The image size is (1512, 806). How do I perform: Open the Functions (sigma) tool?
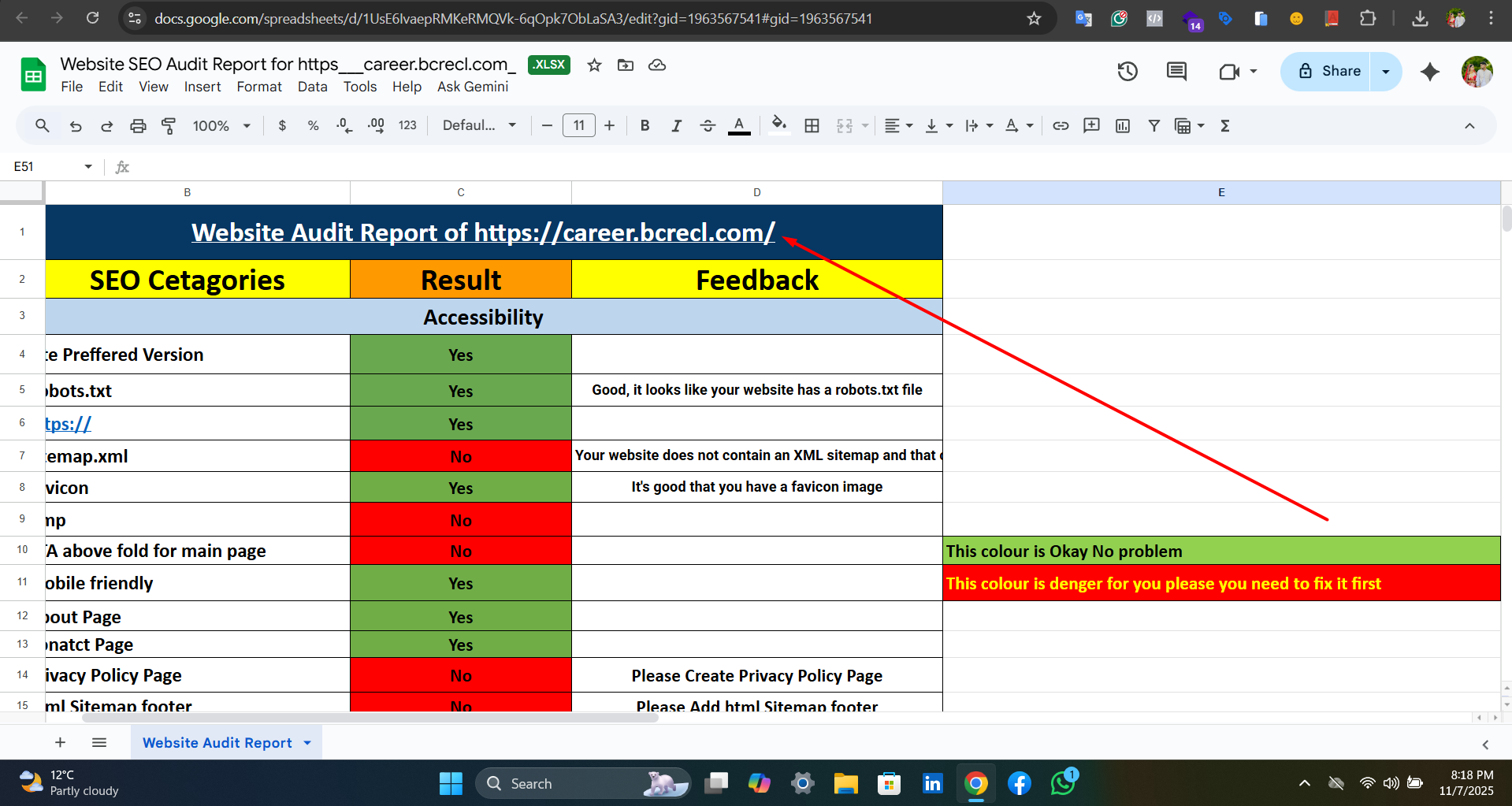[x=1224, y=125]
